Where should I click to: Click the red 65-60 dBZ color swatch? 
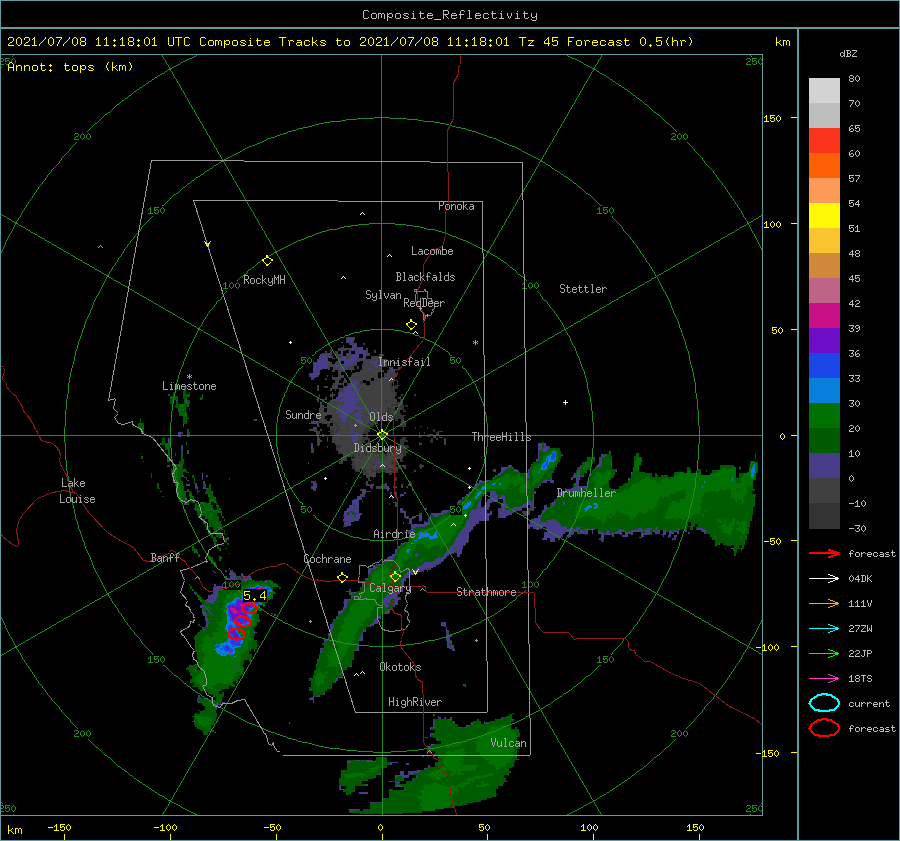[824, 141]
